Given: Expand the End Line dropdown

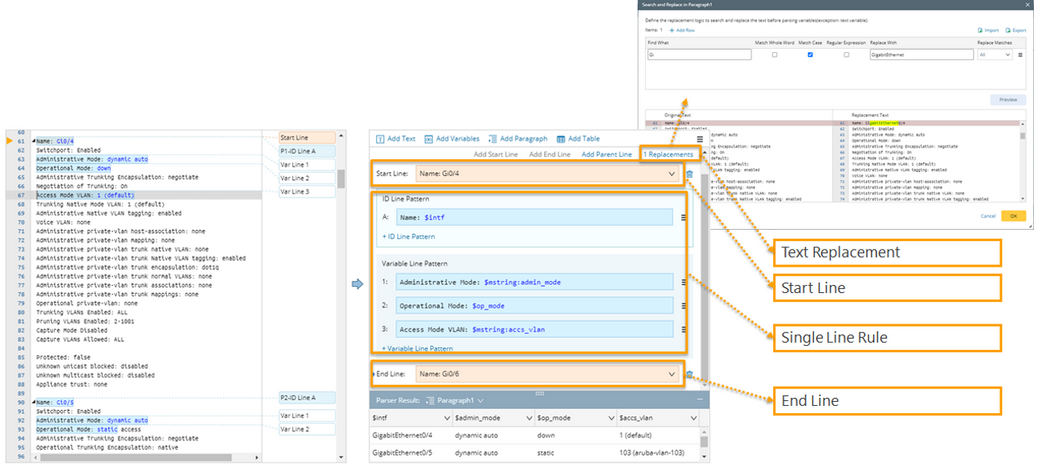Looking at the screenshot, I should tap(672, 374).
